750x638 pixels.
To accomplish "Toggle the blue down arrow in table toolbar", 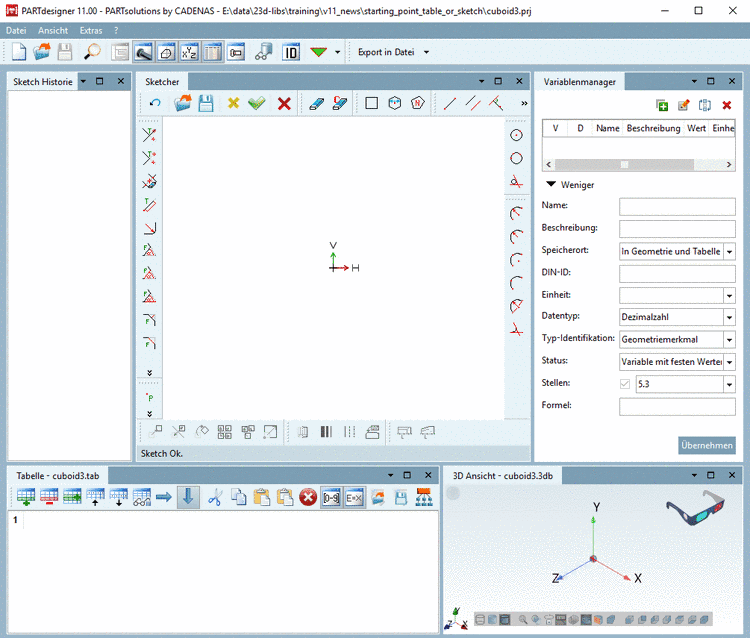I will tap(188, 497).
